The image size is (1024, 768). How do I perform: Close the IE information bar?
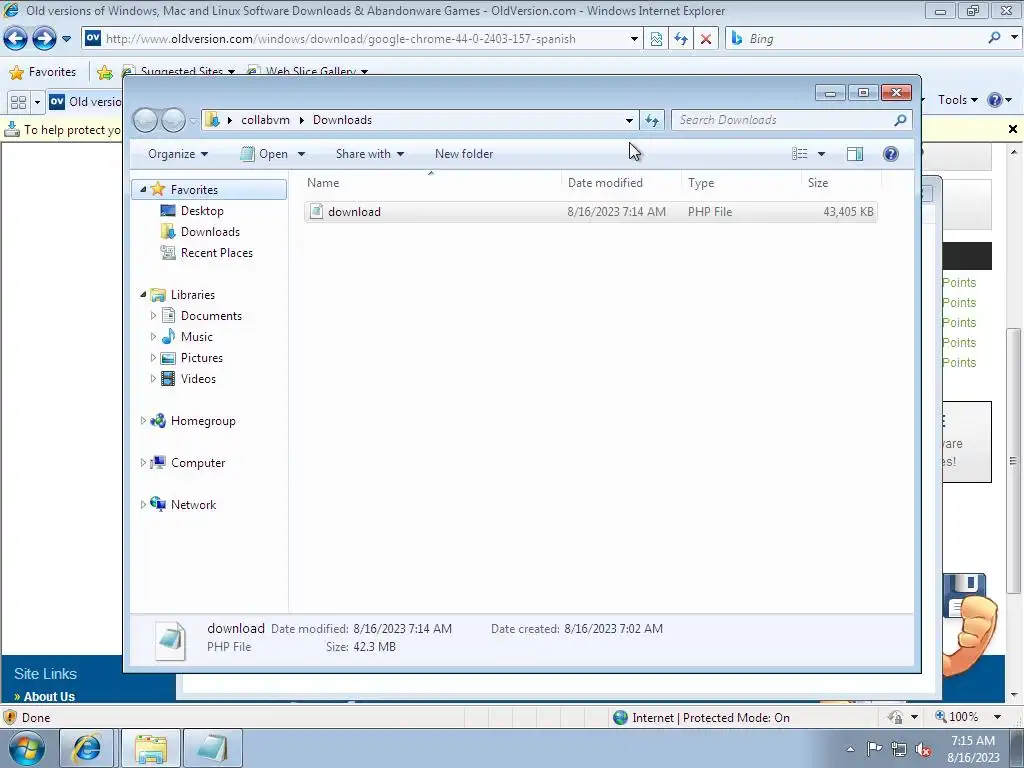coord(1013,129)
